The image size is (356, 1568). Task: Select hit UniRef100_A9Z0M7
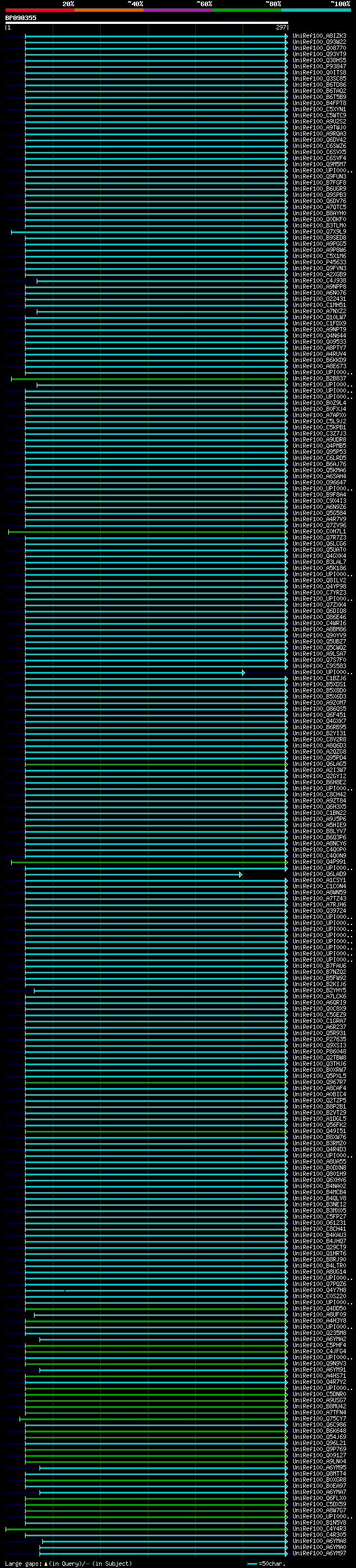319,703
